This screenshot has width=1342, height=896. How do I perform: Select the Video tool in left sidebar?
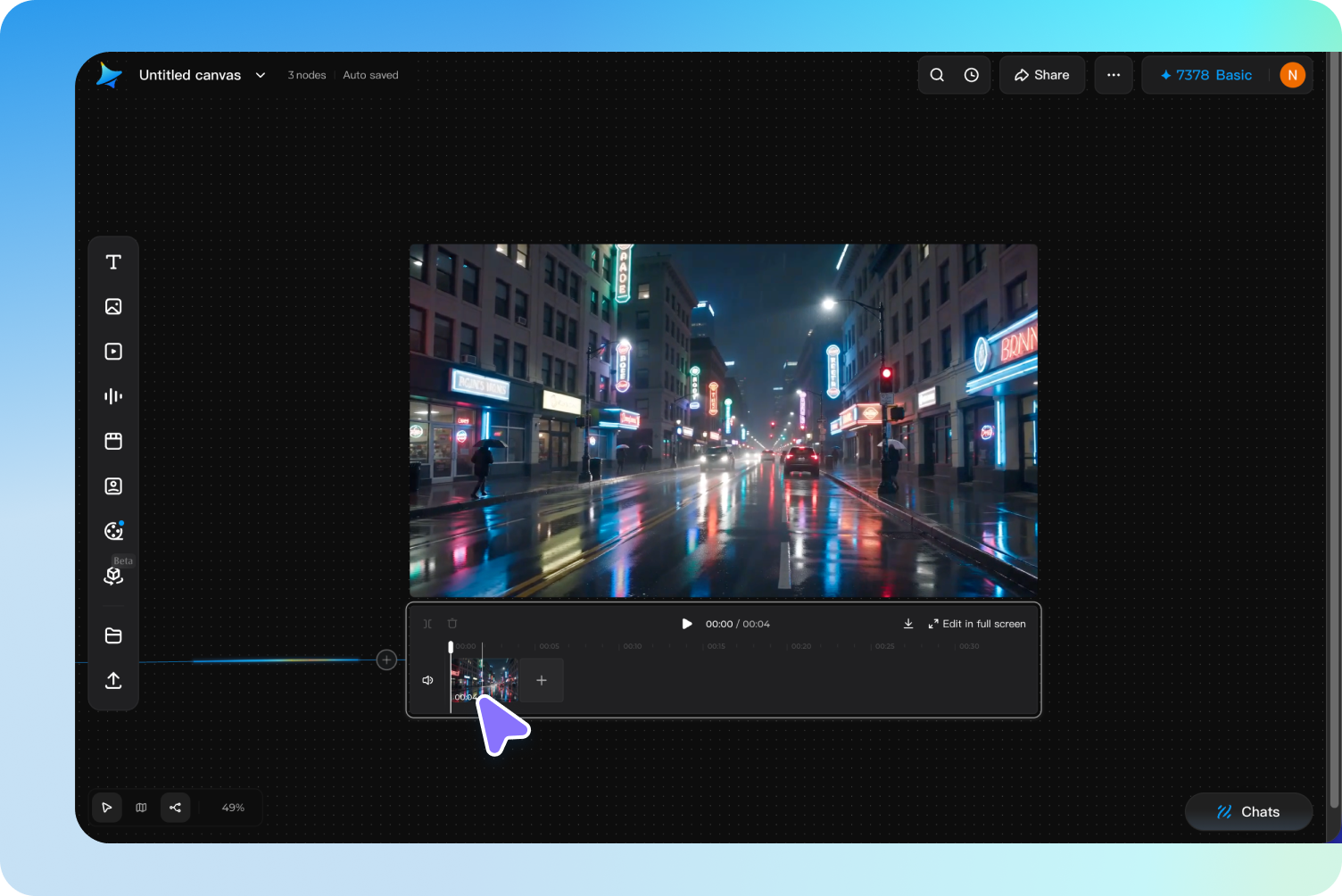tap(113, 352)
